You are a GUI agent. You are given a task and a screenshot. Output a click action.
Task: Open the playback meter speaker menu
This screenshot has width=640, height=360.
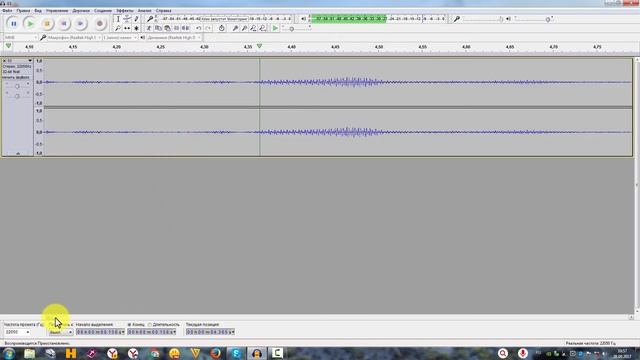click(x=303, y=19)
